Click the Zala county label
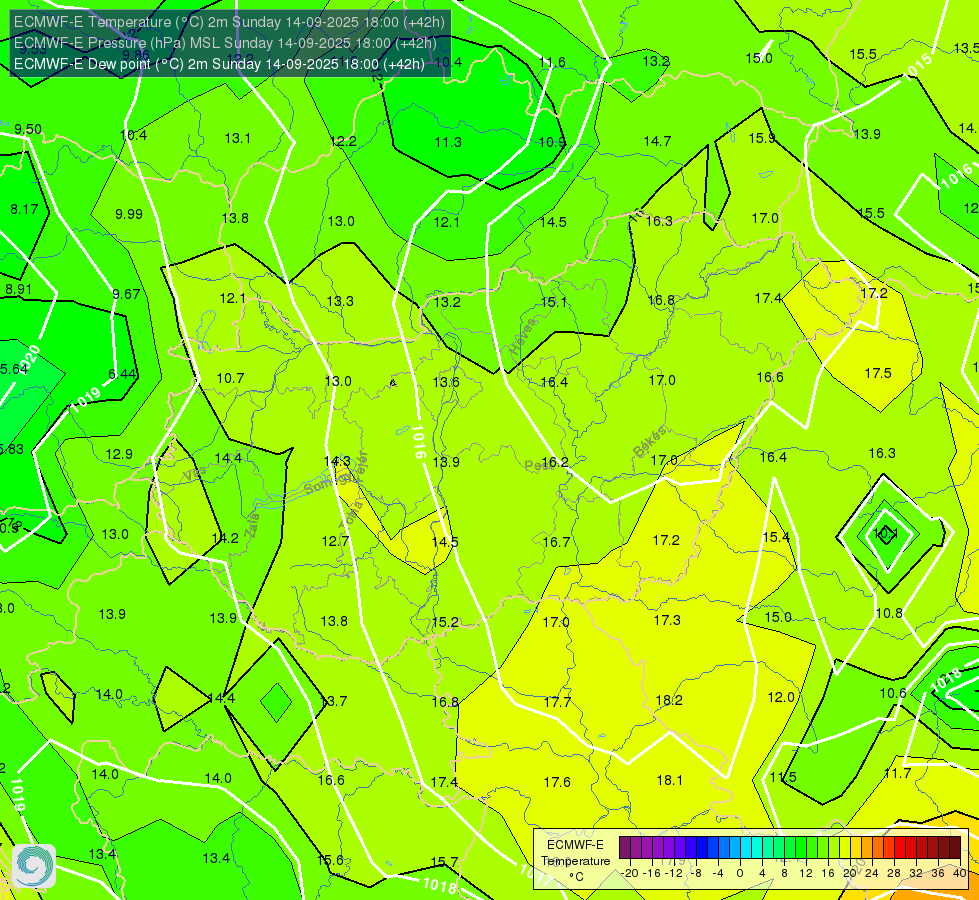Viewport: 979px width, 900px height. [x=252, y=526]
